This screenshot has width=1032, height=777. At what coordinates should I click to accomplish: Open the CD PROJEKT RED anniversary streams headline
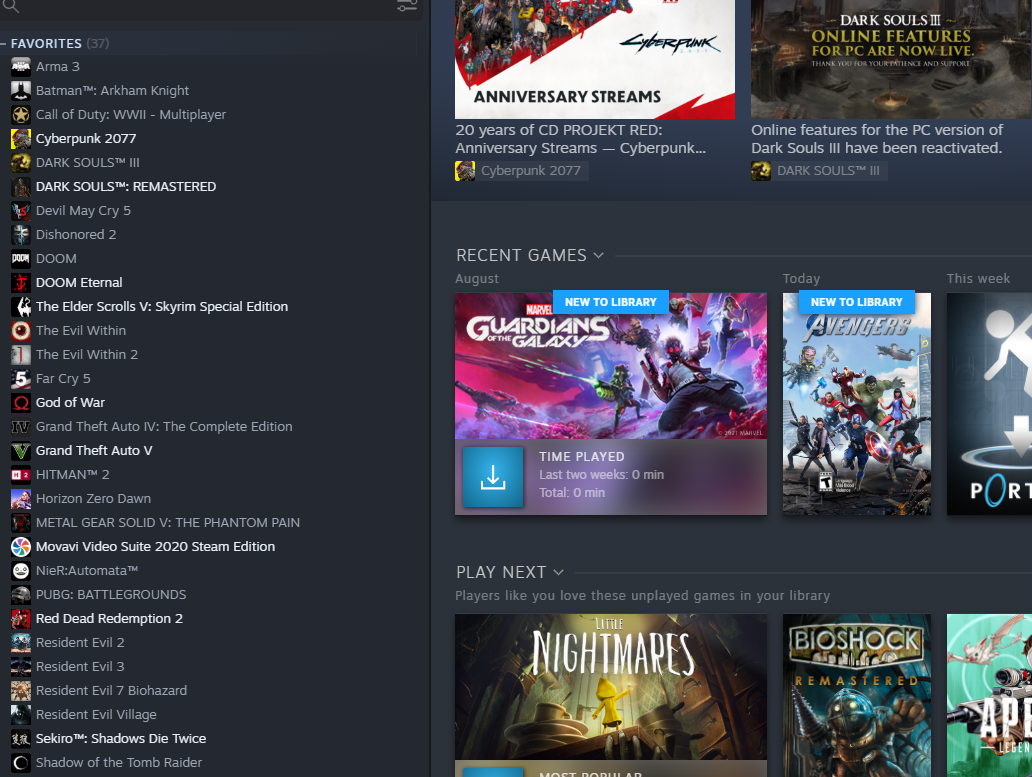point(580,139)
